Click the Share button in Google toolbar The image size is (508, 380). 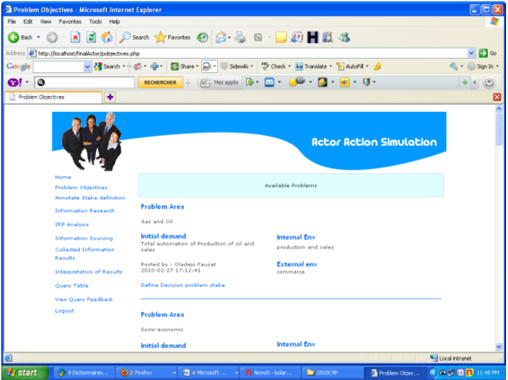183,66
